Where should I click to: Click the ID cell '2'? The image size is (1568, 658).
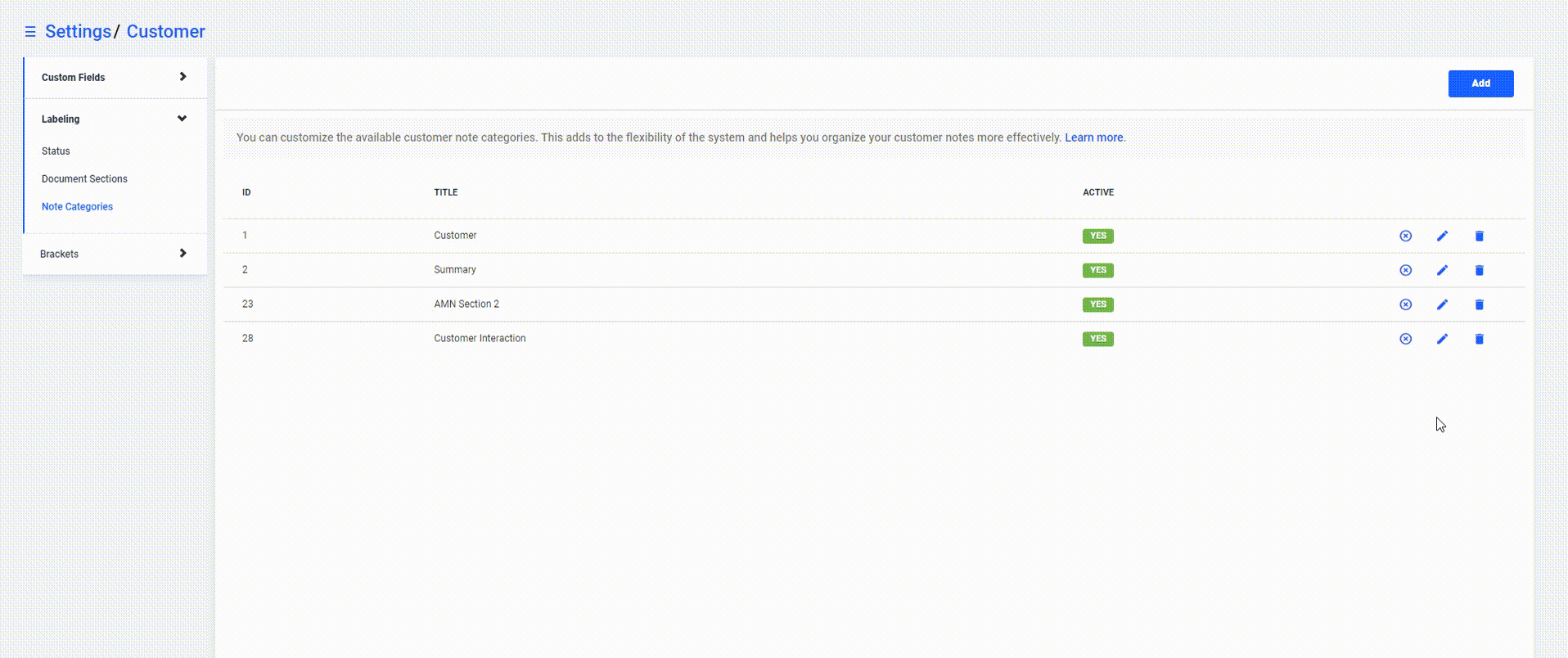[x=245, y=270]
